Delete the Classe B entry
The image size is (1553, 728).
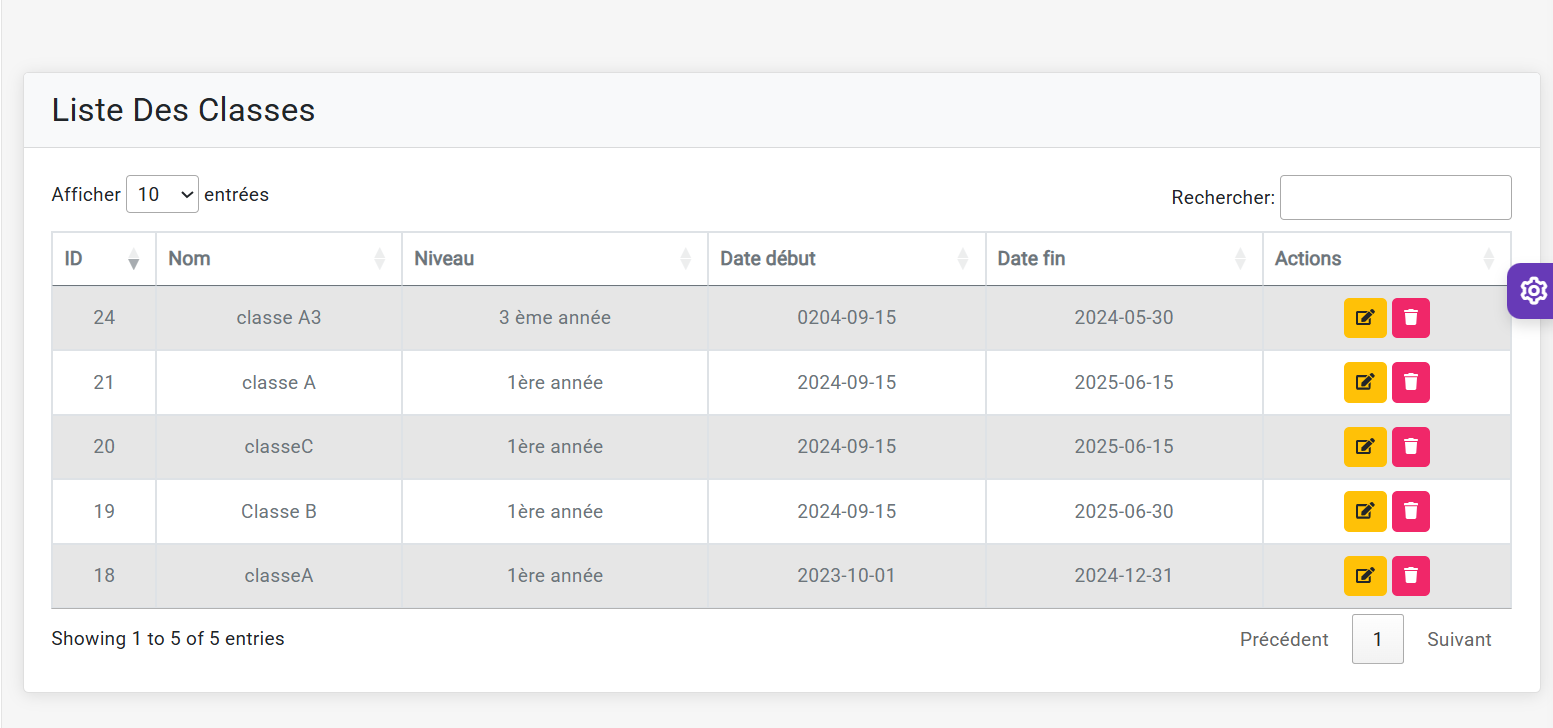coord(1410,511)
